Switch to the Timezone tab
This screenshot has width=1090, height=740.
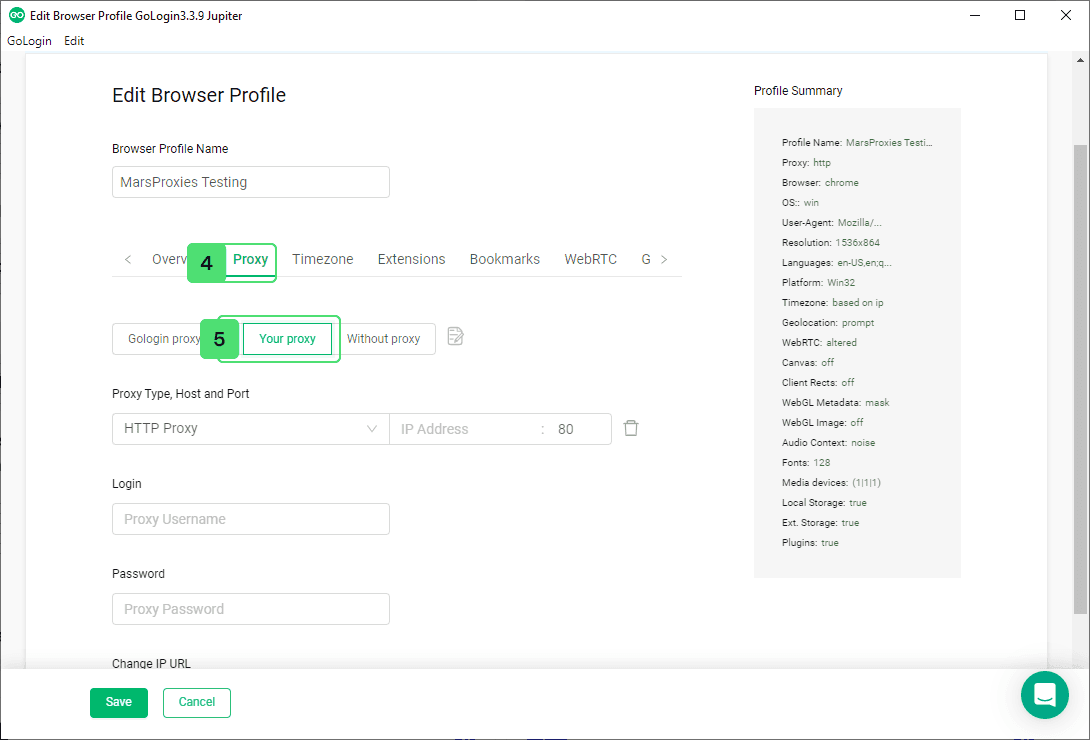pos(322,259)
